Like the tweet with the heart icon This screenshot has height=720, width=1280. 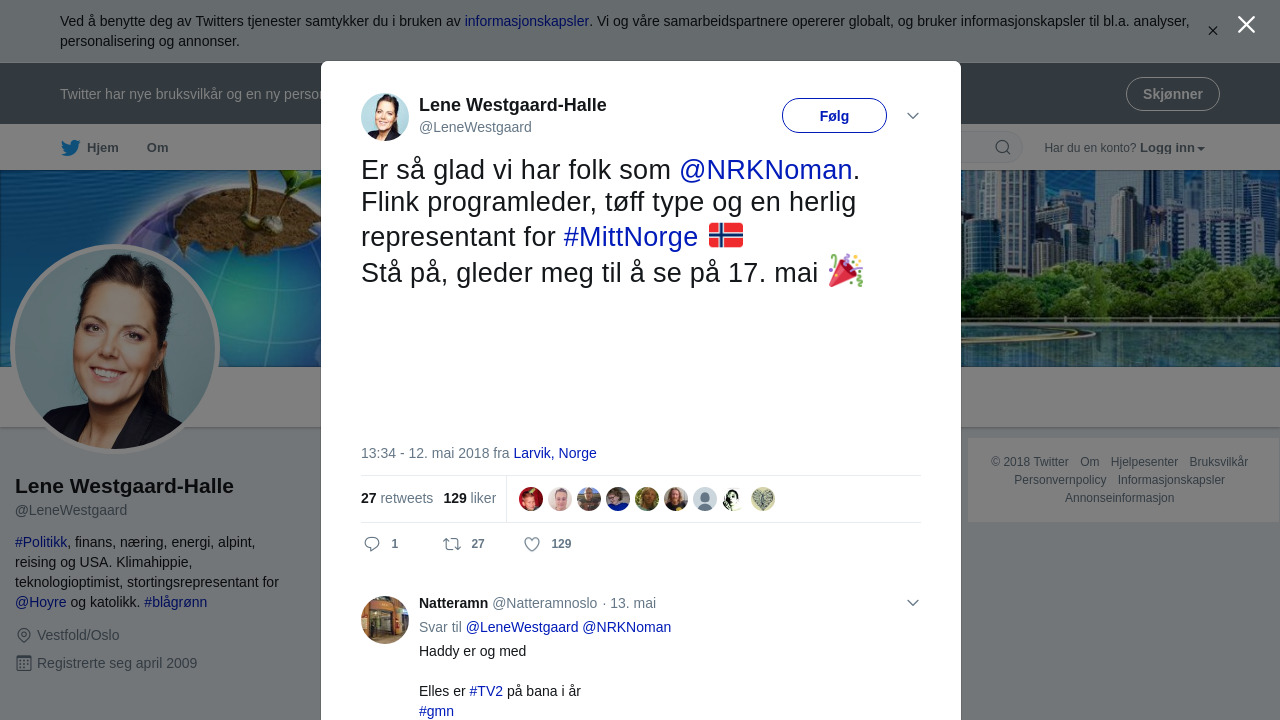tap(532, 544)
